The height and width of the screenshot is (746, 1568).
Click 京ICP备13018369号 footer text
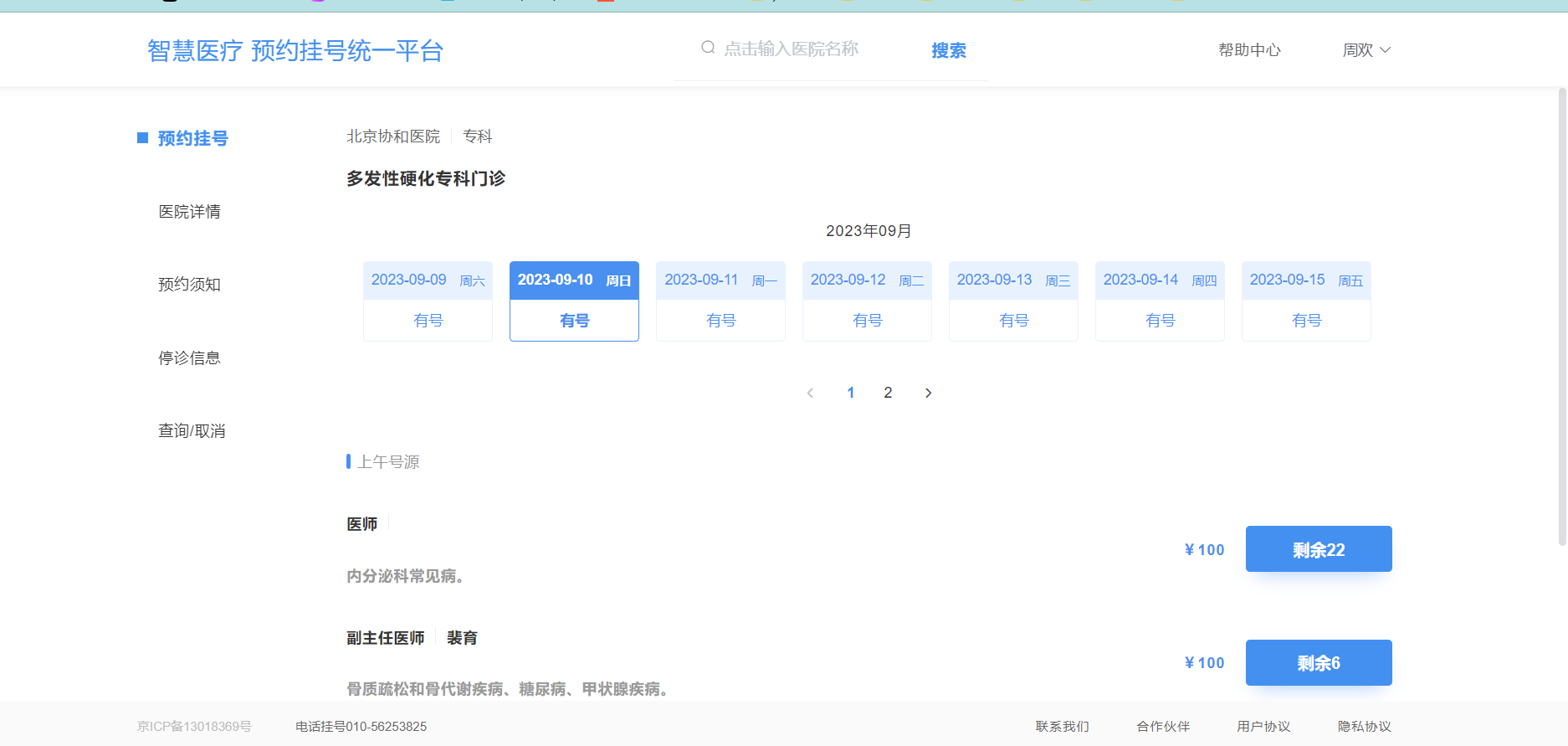pyautogui.click(x=194, y=727)
